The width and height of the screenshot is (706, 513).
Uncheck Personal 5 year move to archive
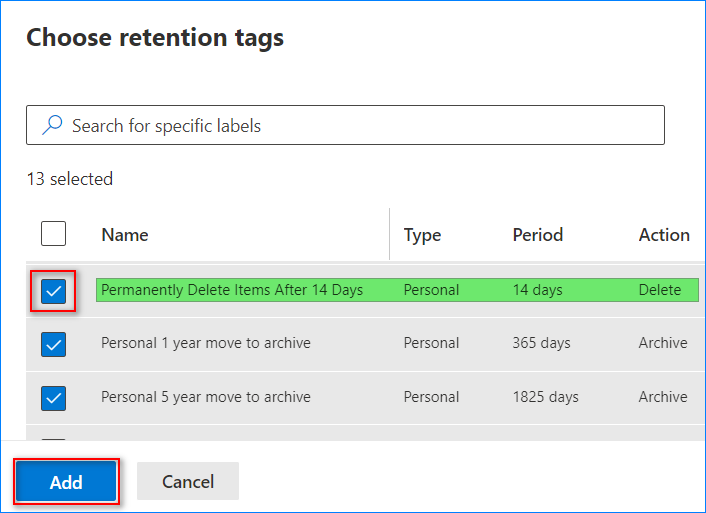pos(54,398)
